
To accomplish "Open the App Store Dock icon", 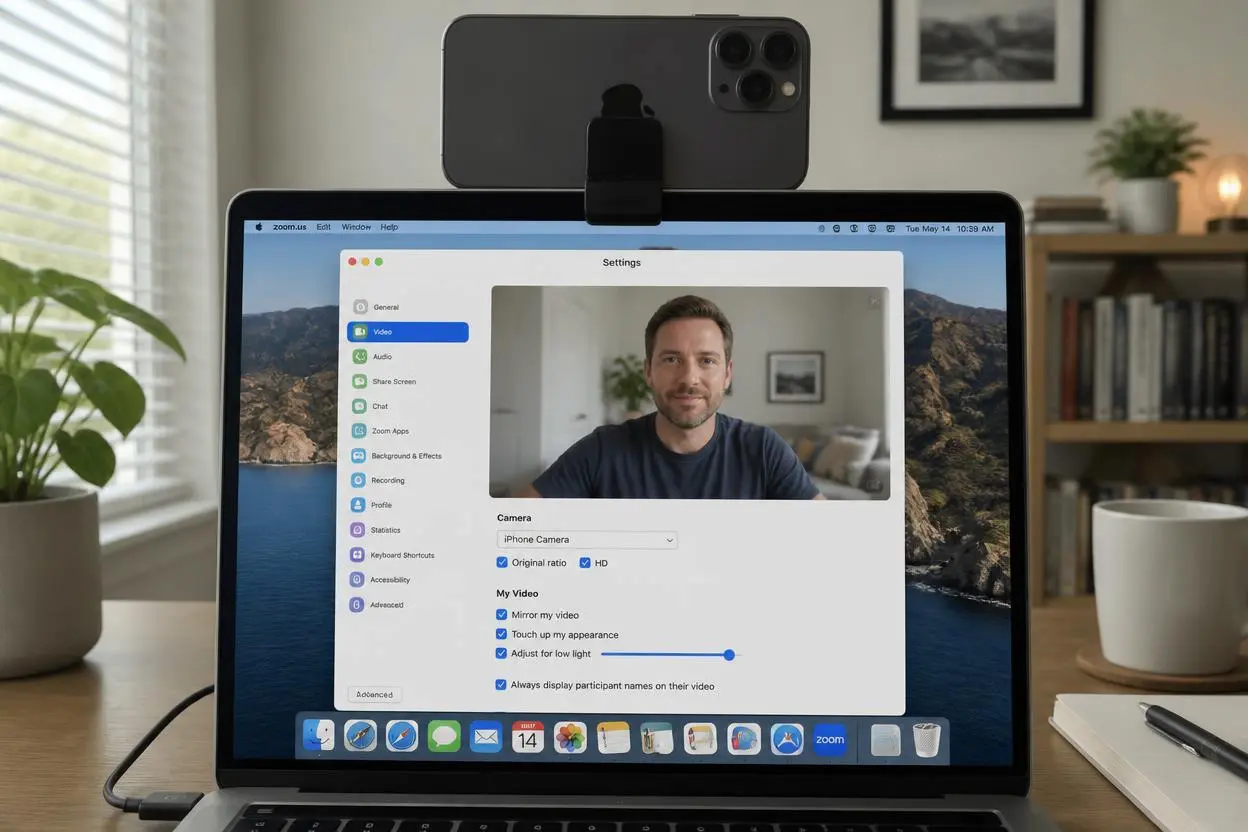I will [x=787, y=739].
